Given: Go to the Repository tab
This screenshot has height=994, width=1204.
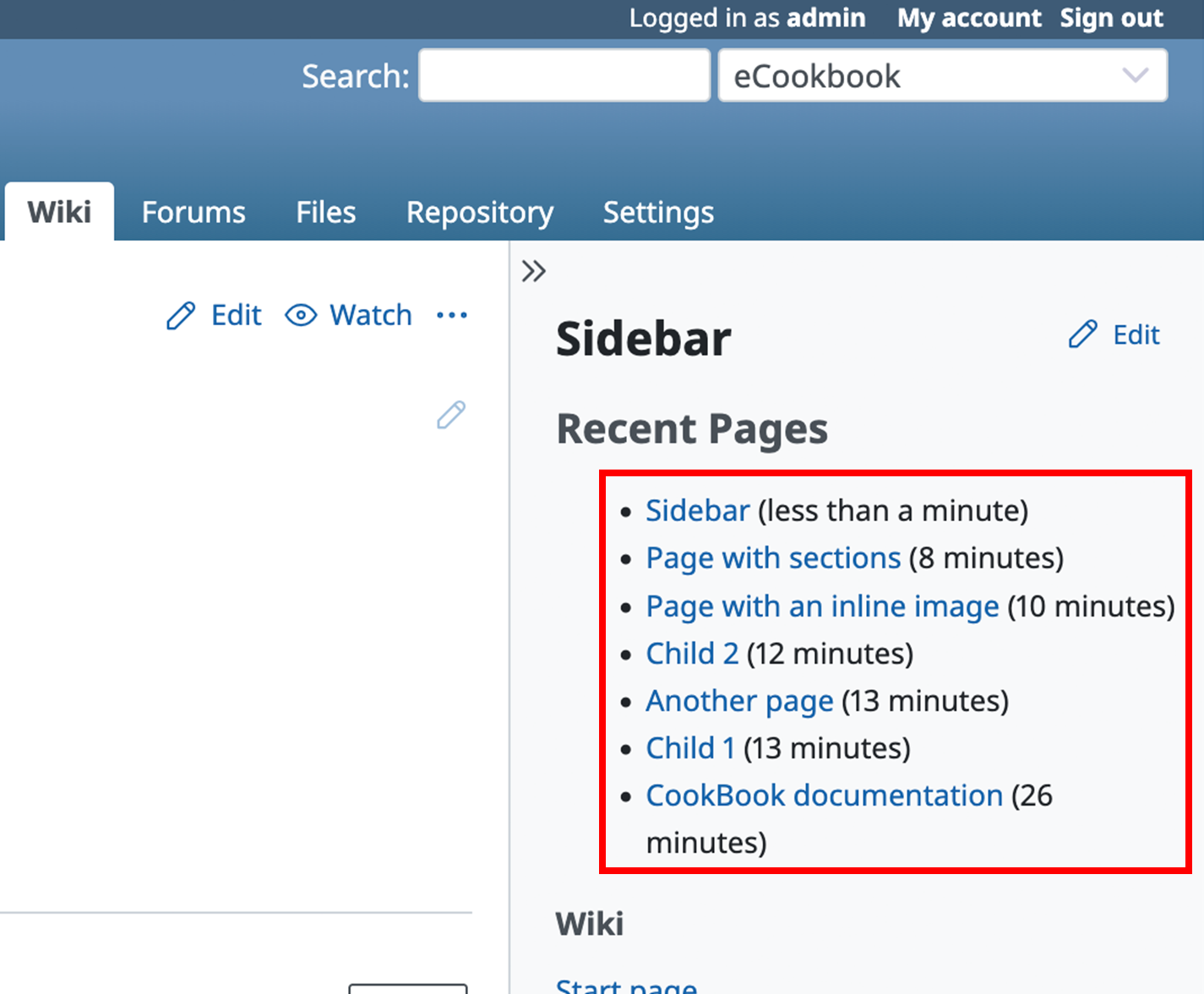Looking at the screenshot, I should coord(479,212).
